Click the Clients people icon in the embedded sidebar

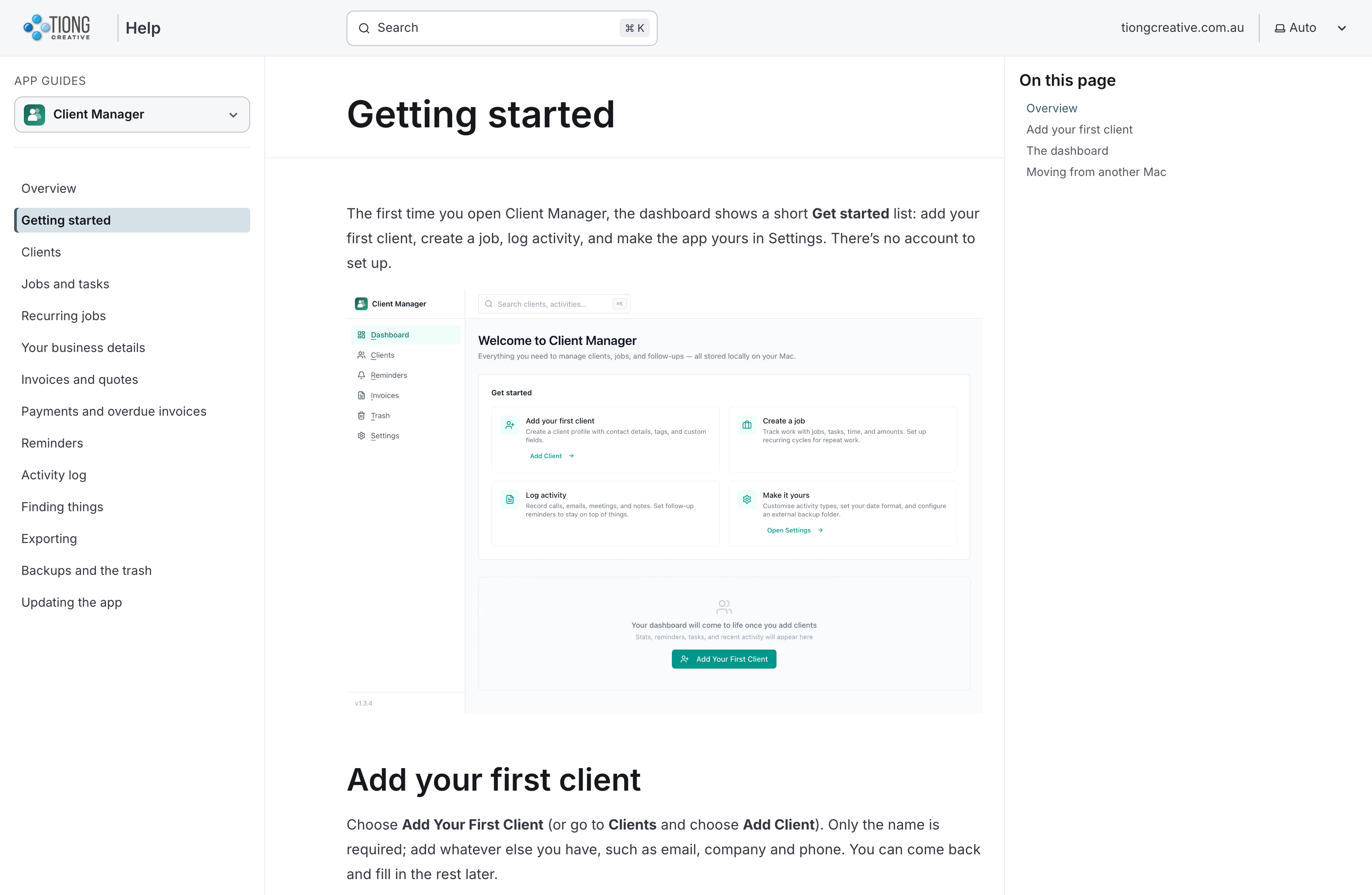point(362,355)
